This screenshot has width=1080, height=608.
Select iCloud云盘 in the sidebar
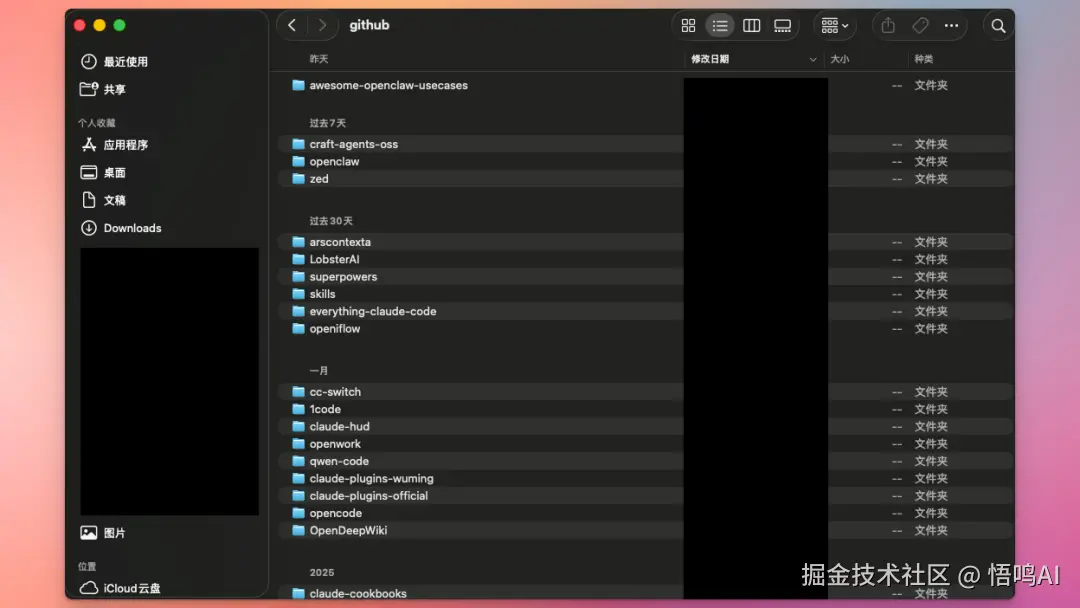(x=121, y=588)
